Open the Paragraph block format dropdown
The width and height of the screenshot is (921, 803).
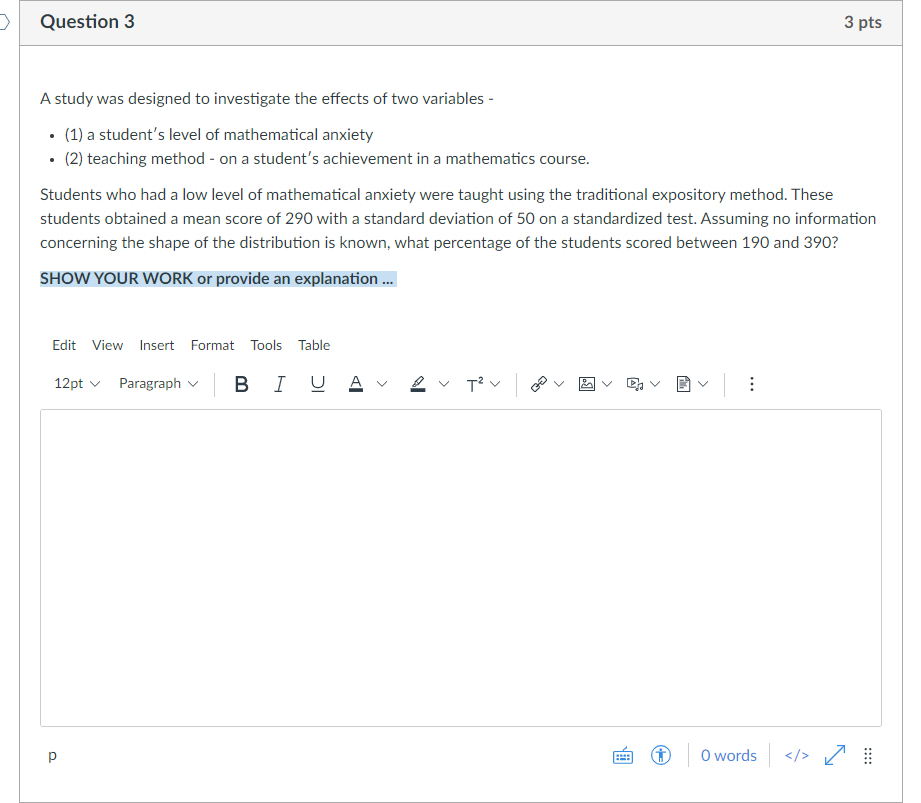159,384
